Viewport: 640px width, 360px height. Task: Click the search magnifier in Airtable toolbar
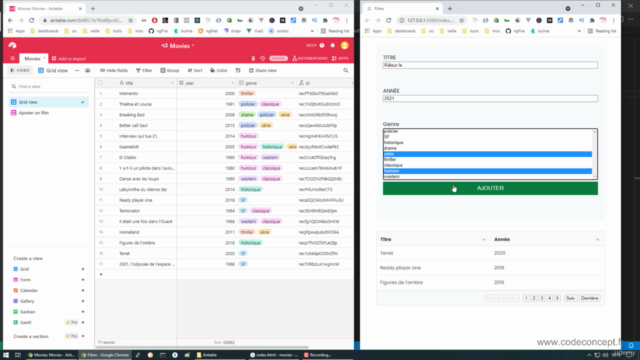click(346, 70)
